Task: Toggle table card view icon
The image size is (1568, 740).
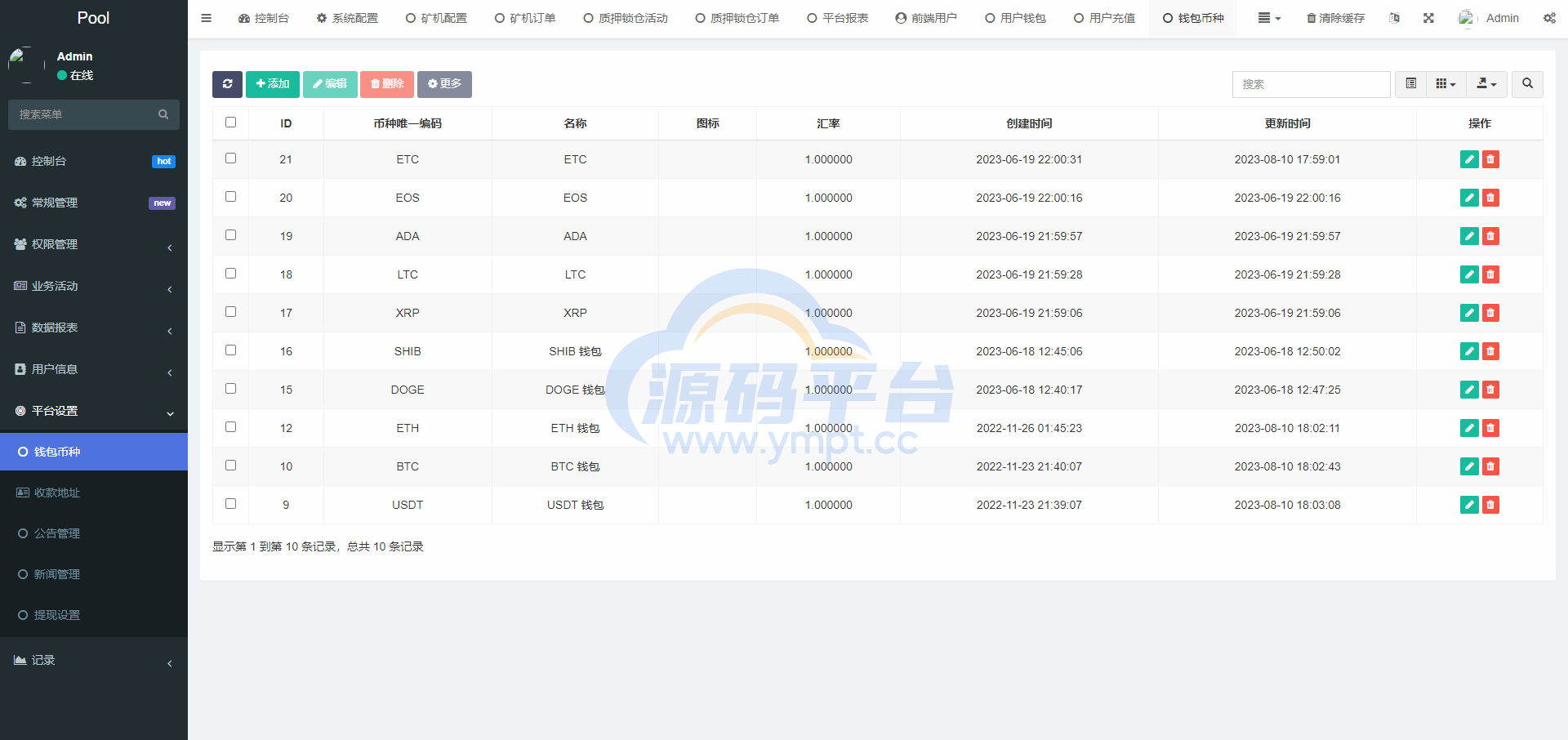Action: [1410, 84]
